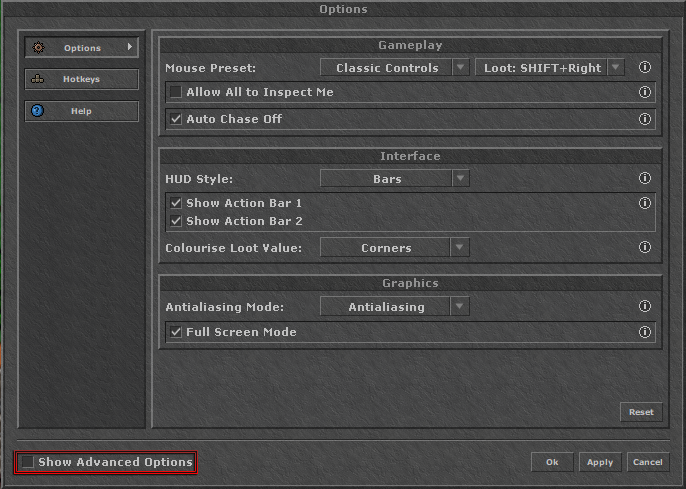Image resolution: width=686 pixels, height=489 pixels.
Task: Uncheck Show Action Bar 1
Action: [x=176, y=203]
